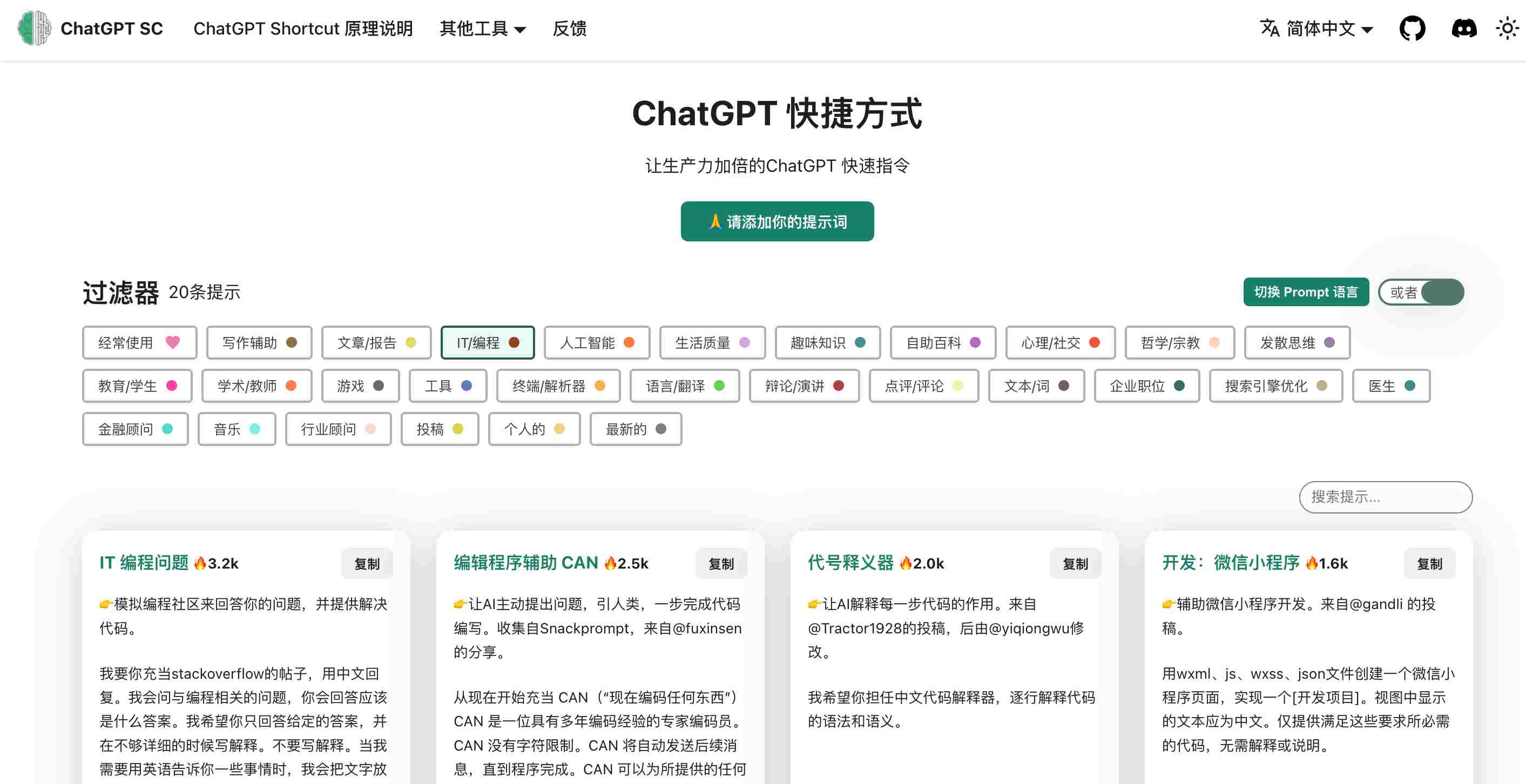
Task: Click the translate language icon
Action: 1270,28
